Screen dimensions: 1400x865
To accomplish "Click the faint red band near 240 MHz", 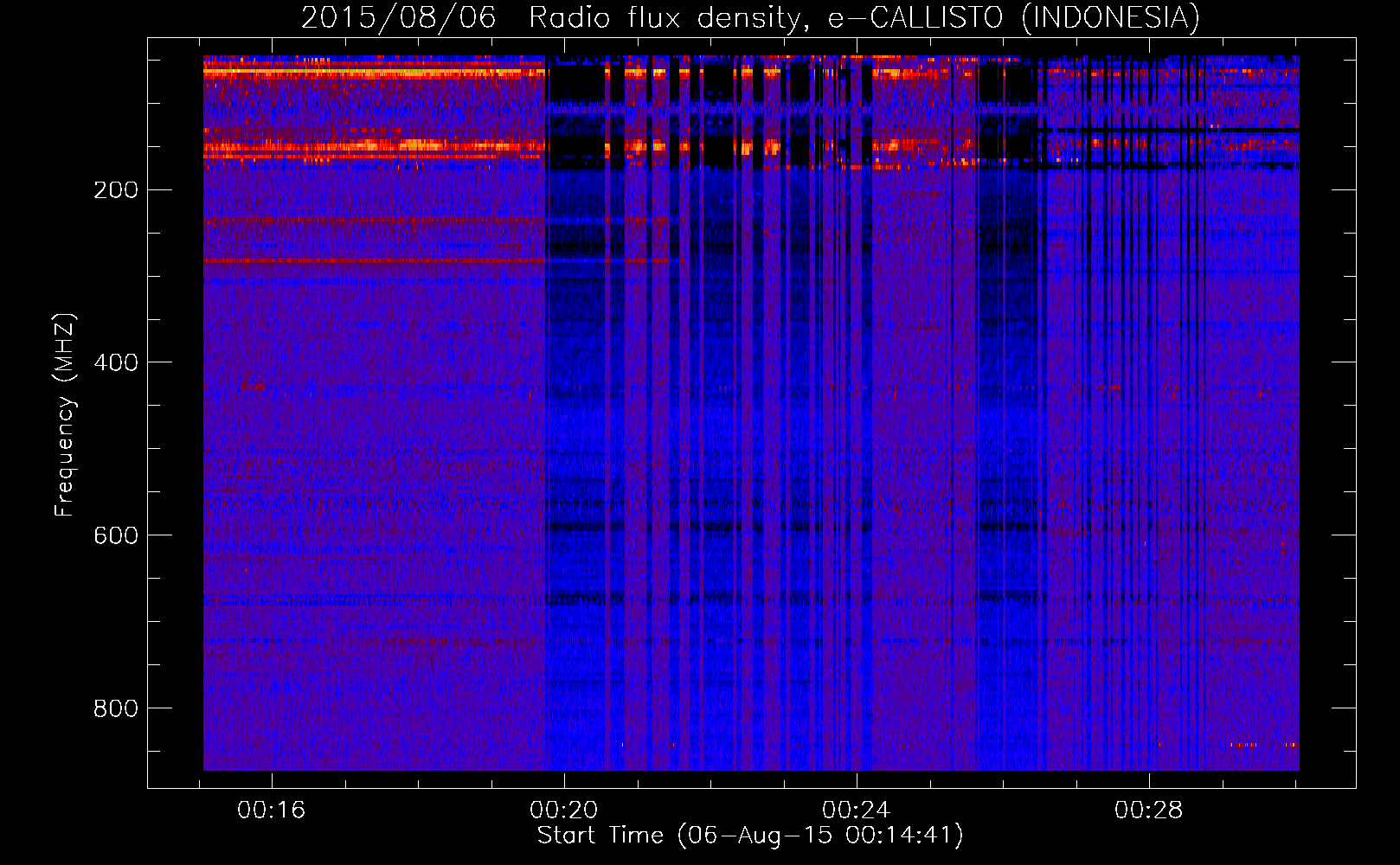I will (x=372, y=221).
